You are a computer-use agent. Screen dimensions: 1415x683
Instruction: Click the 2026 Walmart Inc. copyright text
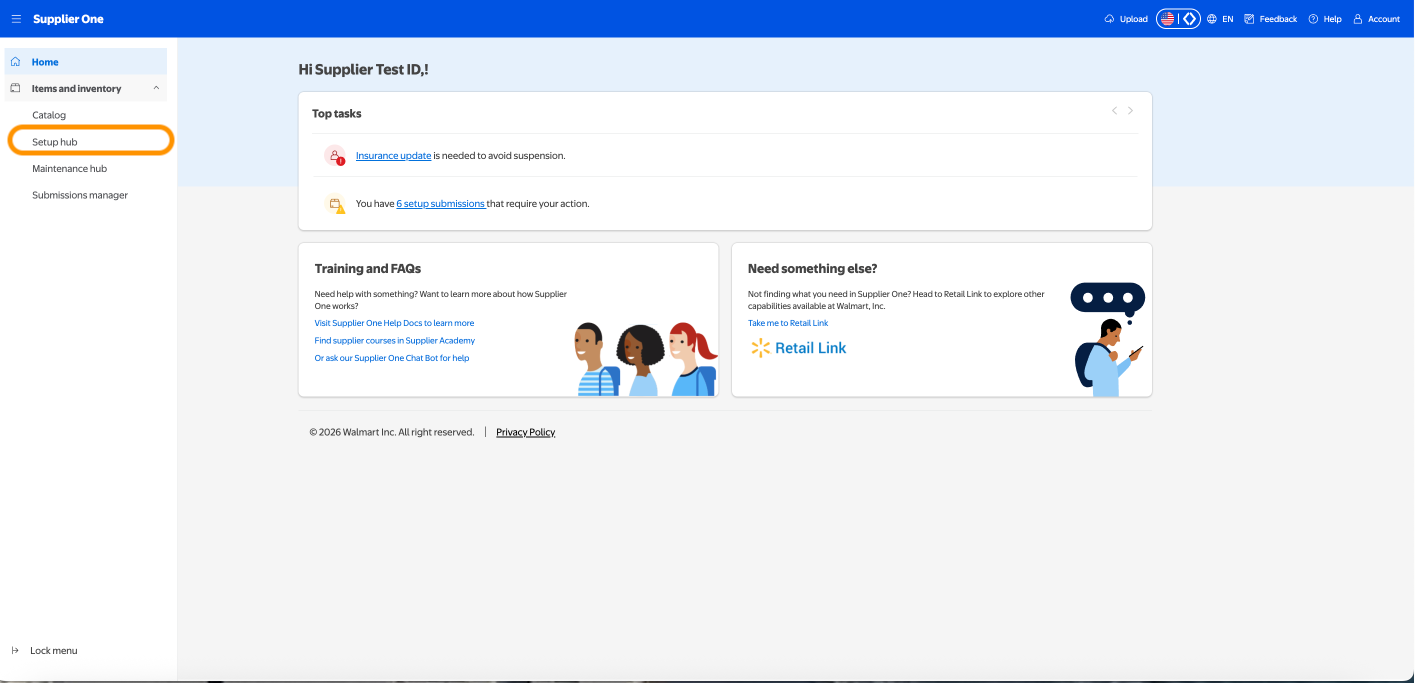click(392, 432)
